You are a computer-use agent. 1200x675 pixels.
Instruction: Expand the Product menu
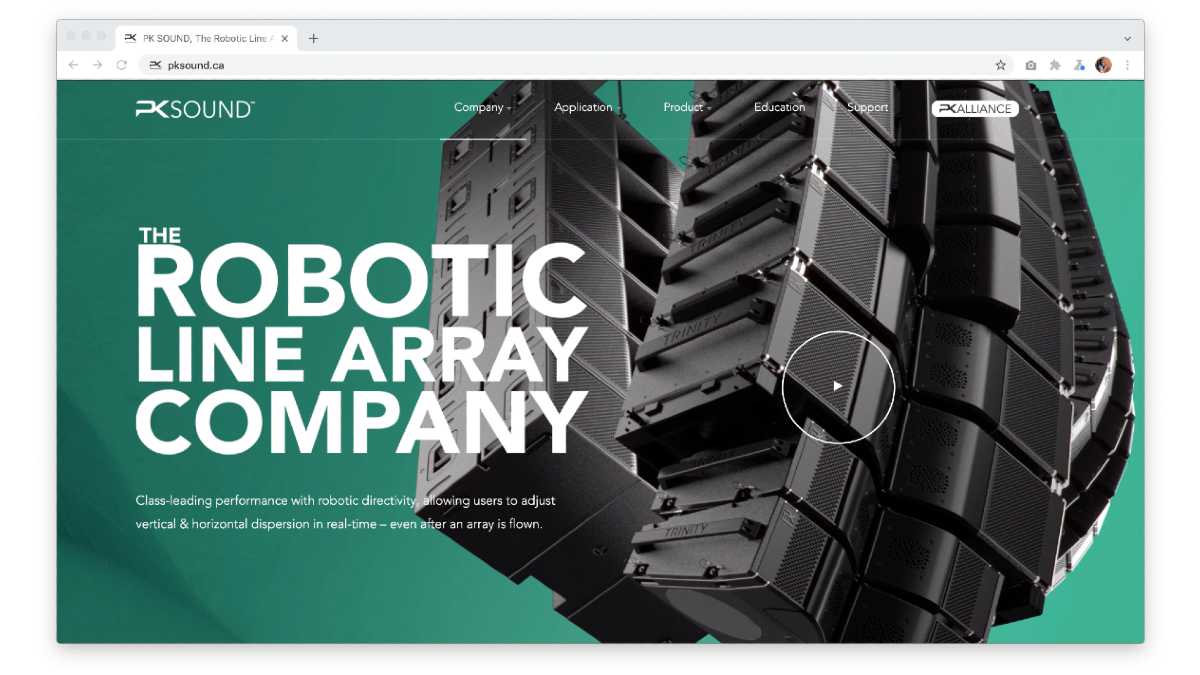[687, 107]
